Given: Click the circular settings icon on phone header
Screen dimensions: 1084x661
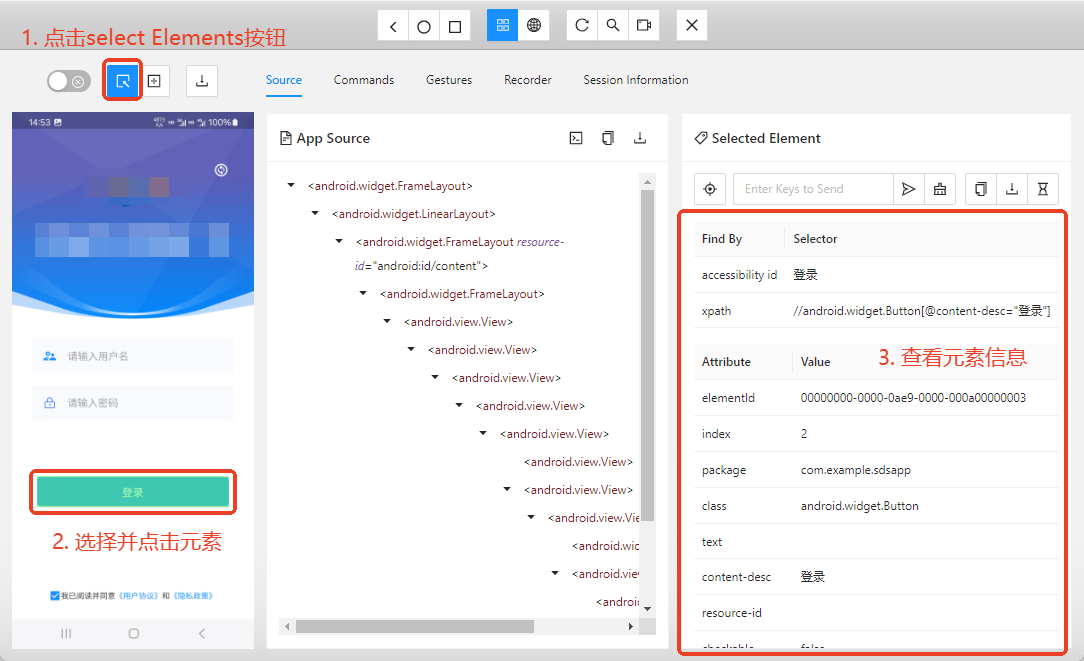Looking at the screenshot, I should coord(221,170).
